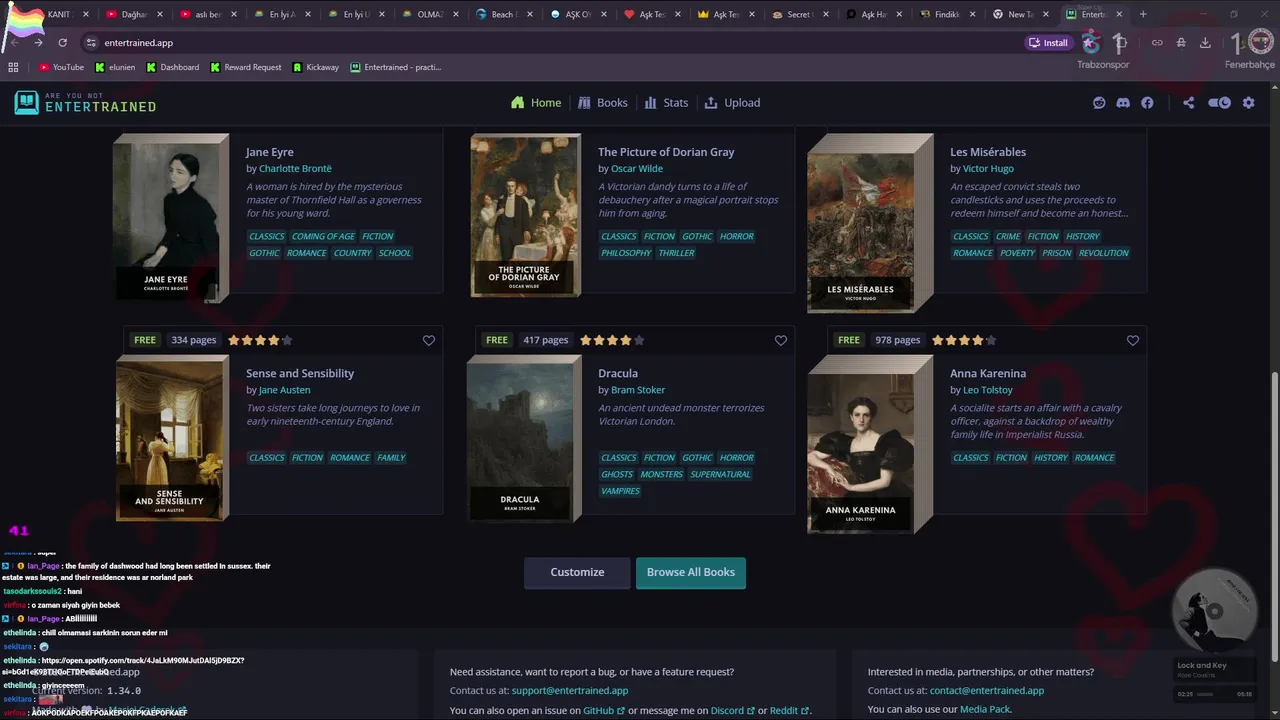Click the contact@entertrained.app email link
The width and height of the screenshot is (1280, 720).
(987, 691)
